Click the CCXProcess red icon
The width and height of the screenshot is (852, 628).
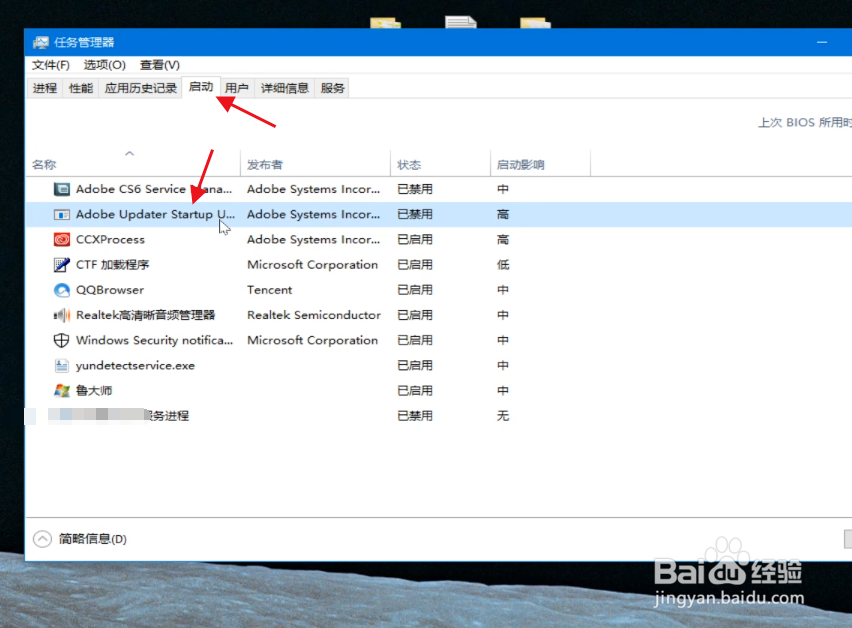[62, 240]
